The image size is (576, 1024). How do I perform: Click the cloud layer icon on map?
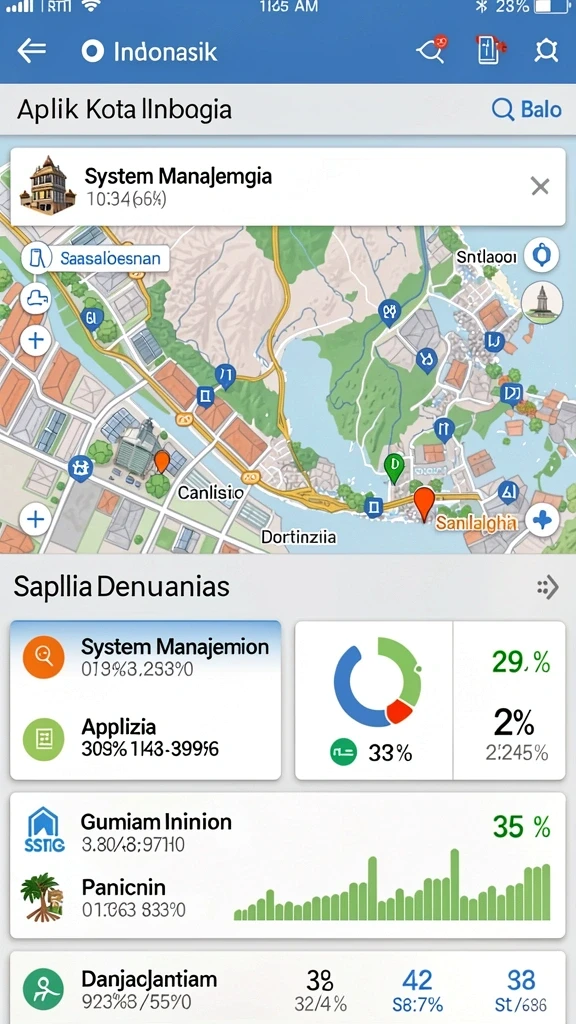(x=35, y=300)
